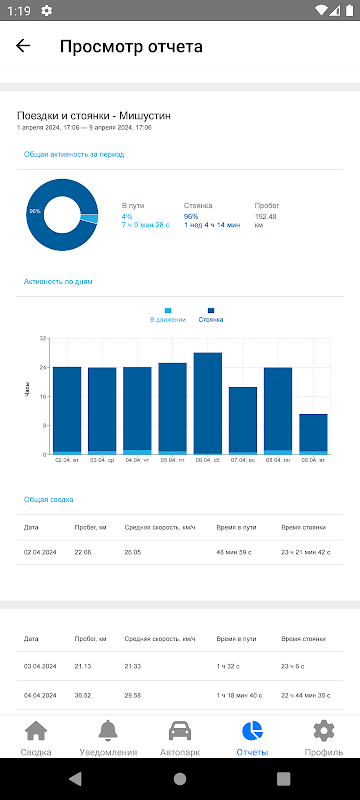Open Уведомления bell icon
Screen dimensions: 360x800
pos(108,732)
